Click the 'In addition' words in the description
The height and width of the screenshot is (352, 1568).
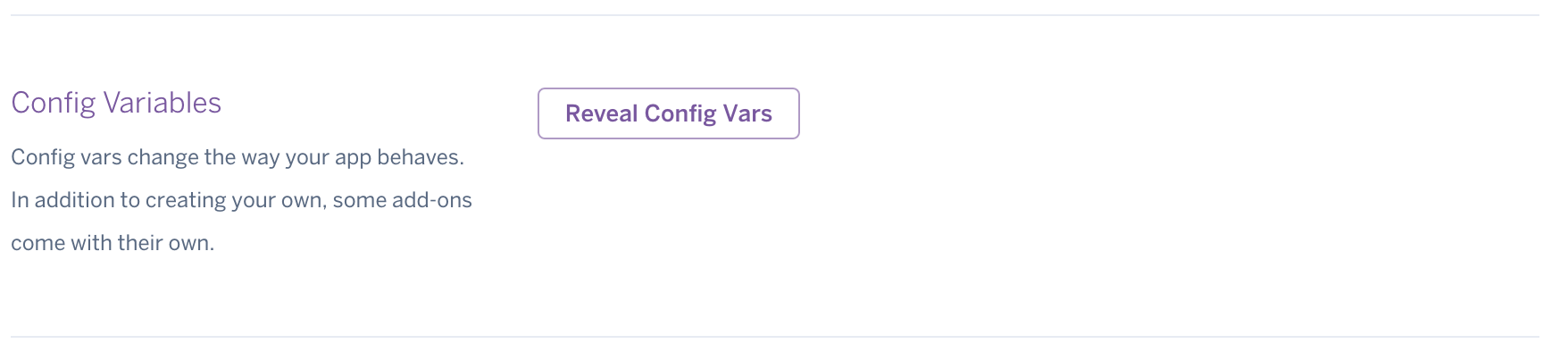[63, 200]
